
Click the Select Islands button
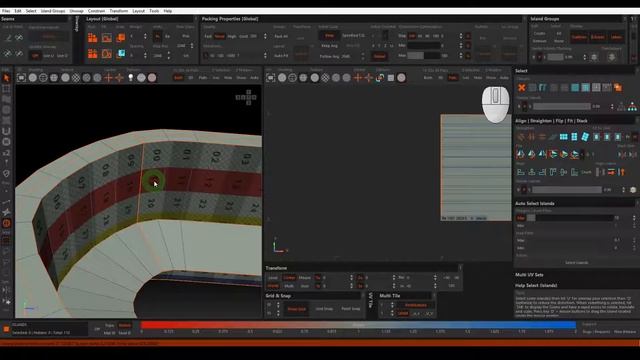click(576, 263)
